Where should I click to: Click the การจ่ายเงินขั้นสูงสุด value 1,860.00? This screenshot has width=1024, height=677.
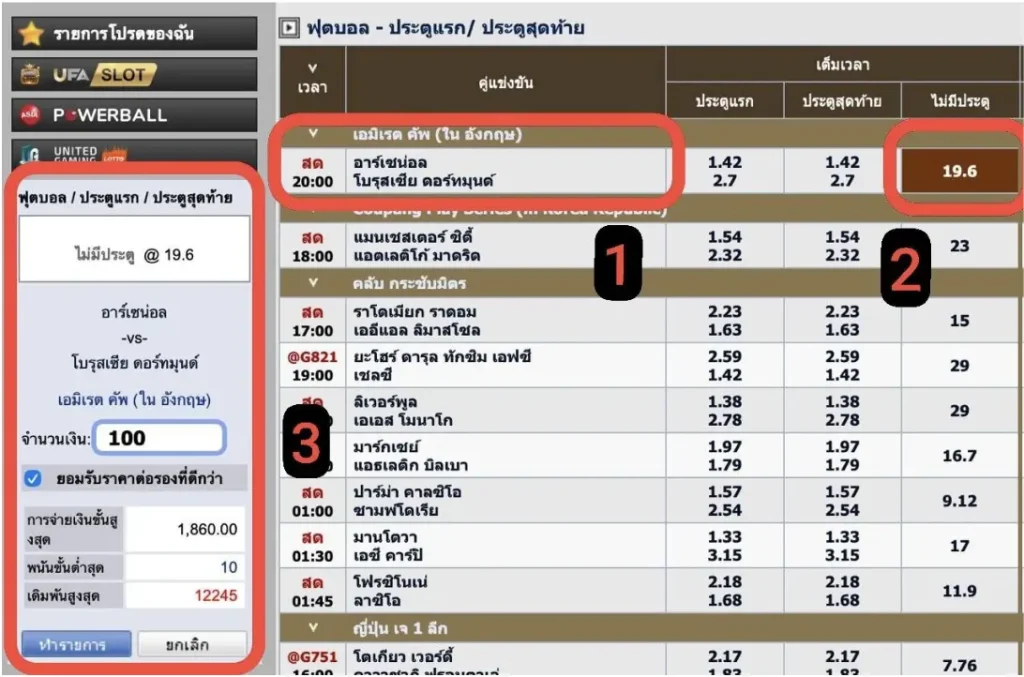(207, 529)
